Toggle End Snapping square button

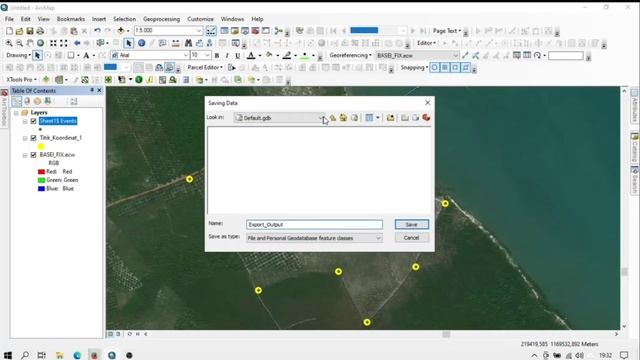tap(445, 68)
